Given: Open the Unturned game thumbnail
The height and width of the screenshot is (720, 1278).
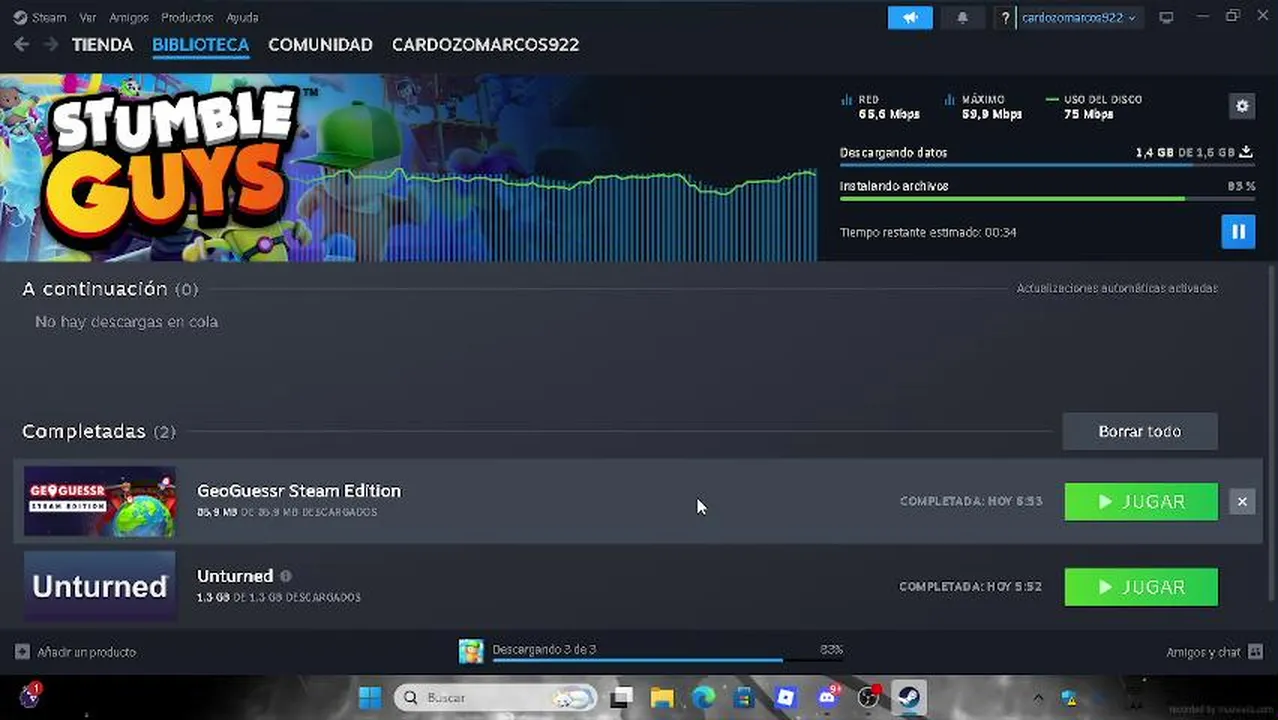Looking at the screenshot, I should [x=100, y=586].
